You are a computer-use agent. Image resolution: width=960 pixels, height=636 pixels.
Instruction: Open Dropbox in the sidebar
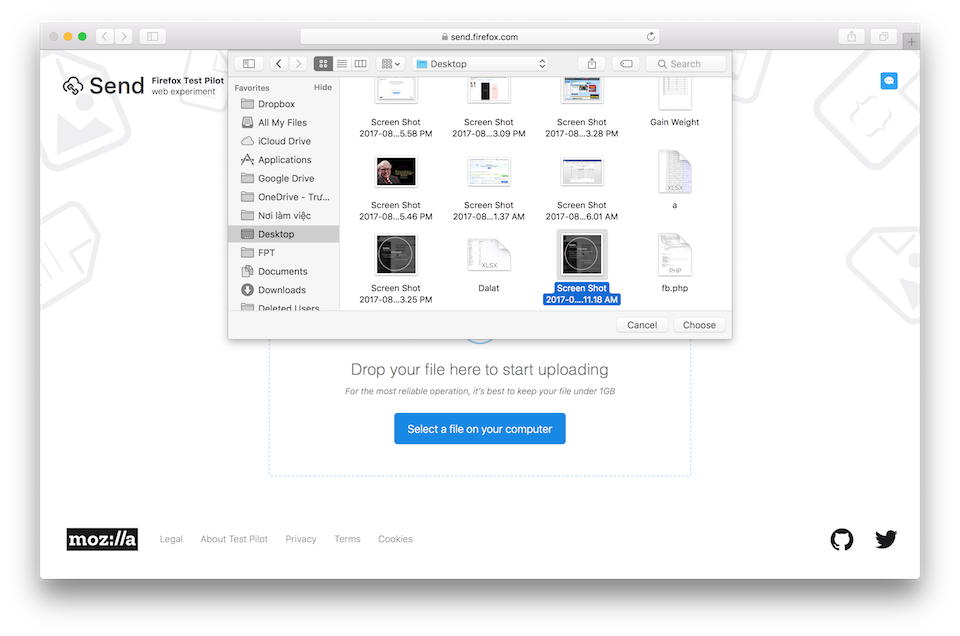click(x=283, y=104)
